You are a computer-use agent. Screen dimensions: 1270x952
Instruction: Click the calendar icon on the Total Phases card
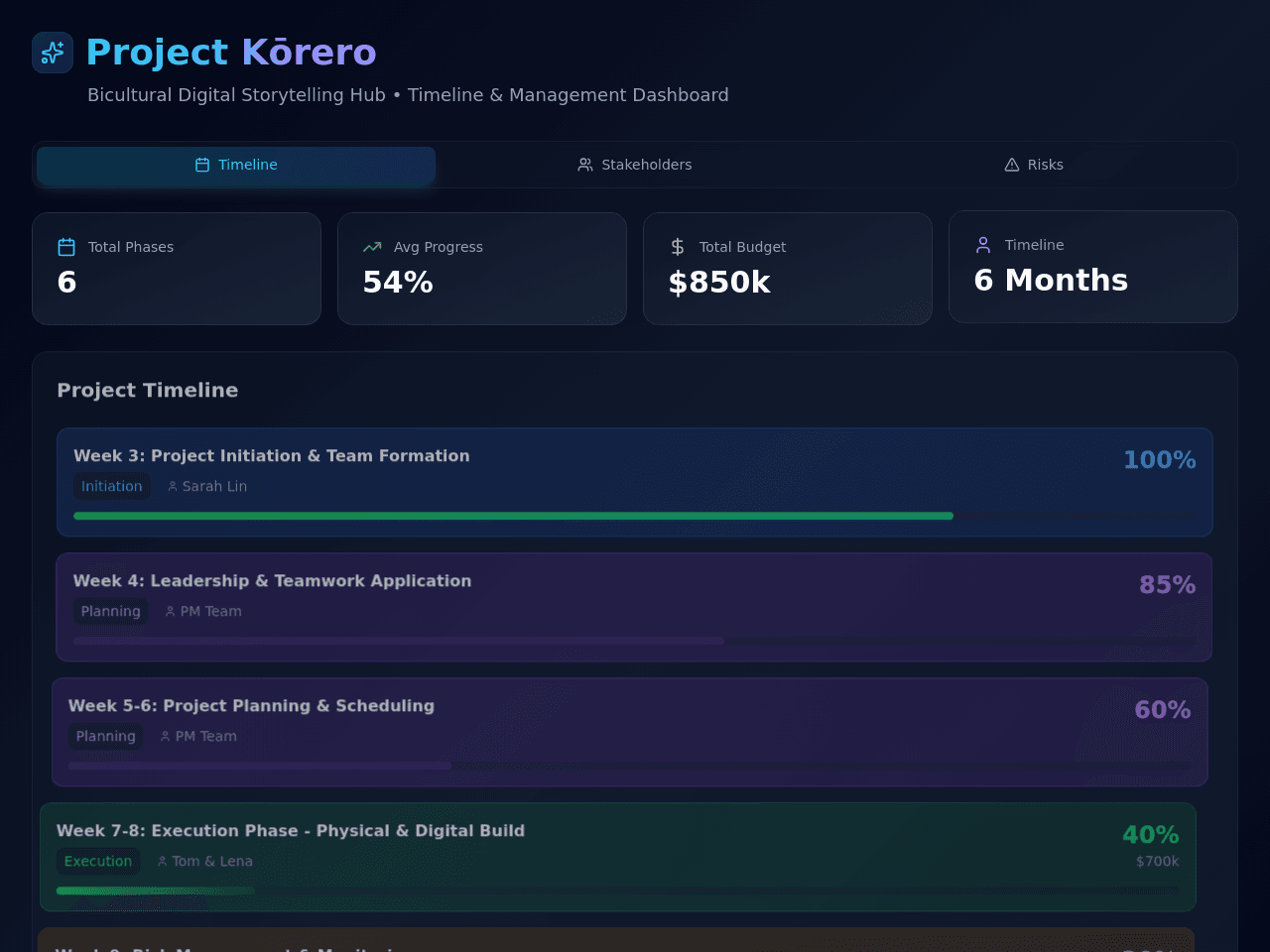(x=66, y=247)
